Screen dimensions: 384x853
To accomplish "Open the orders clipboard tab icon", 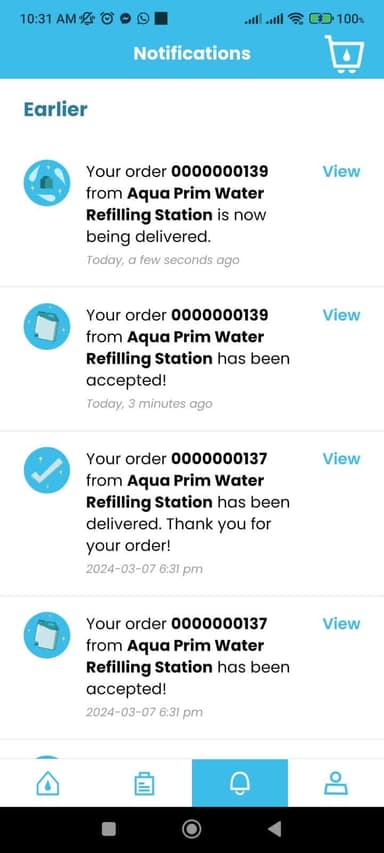I will click(144, 784).
